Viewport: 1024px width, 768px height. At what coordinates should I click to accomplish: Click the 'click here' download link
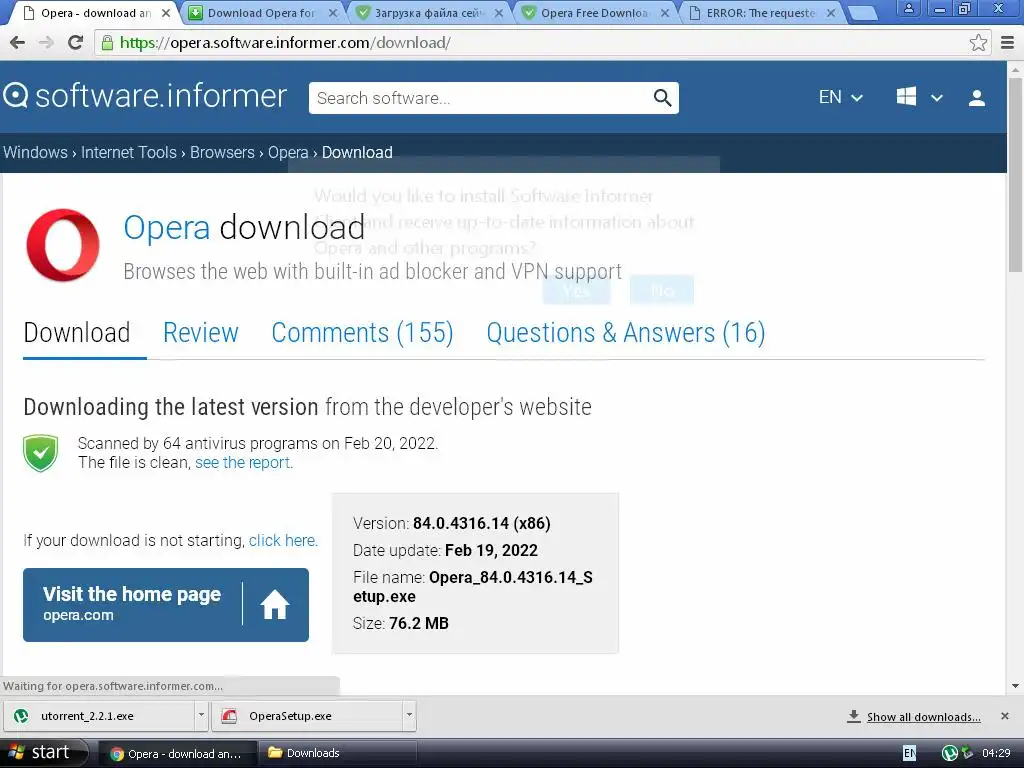coord(283,540)
